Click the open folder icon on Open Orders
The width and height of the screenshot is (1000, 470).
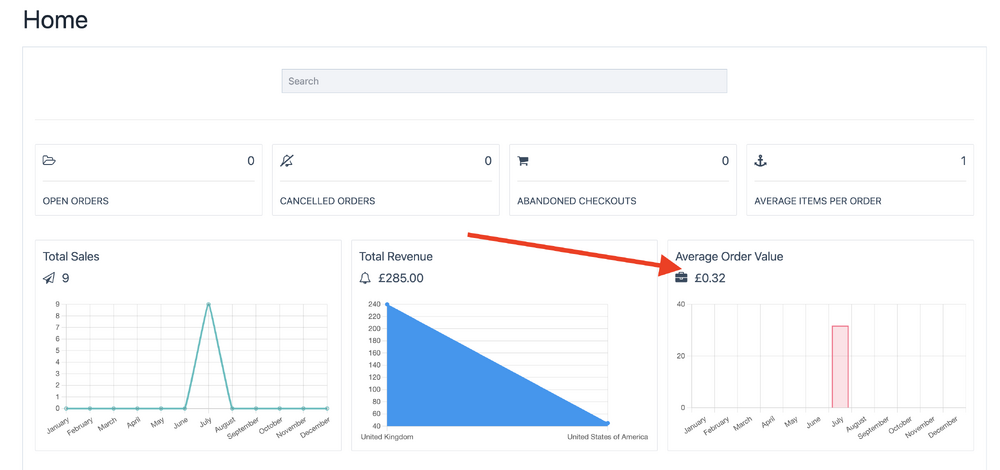tap(49, 160)
